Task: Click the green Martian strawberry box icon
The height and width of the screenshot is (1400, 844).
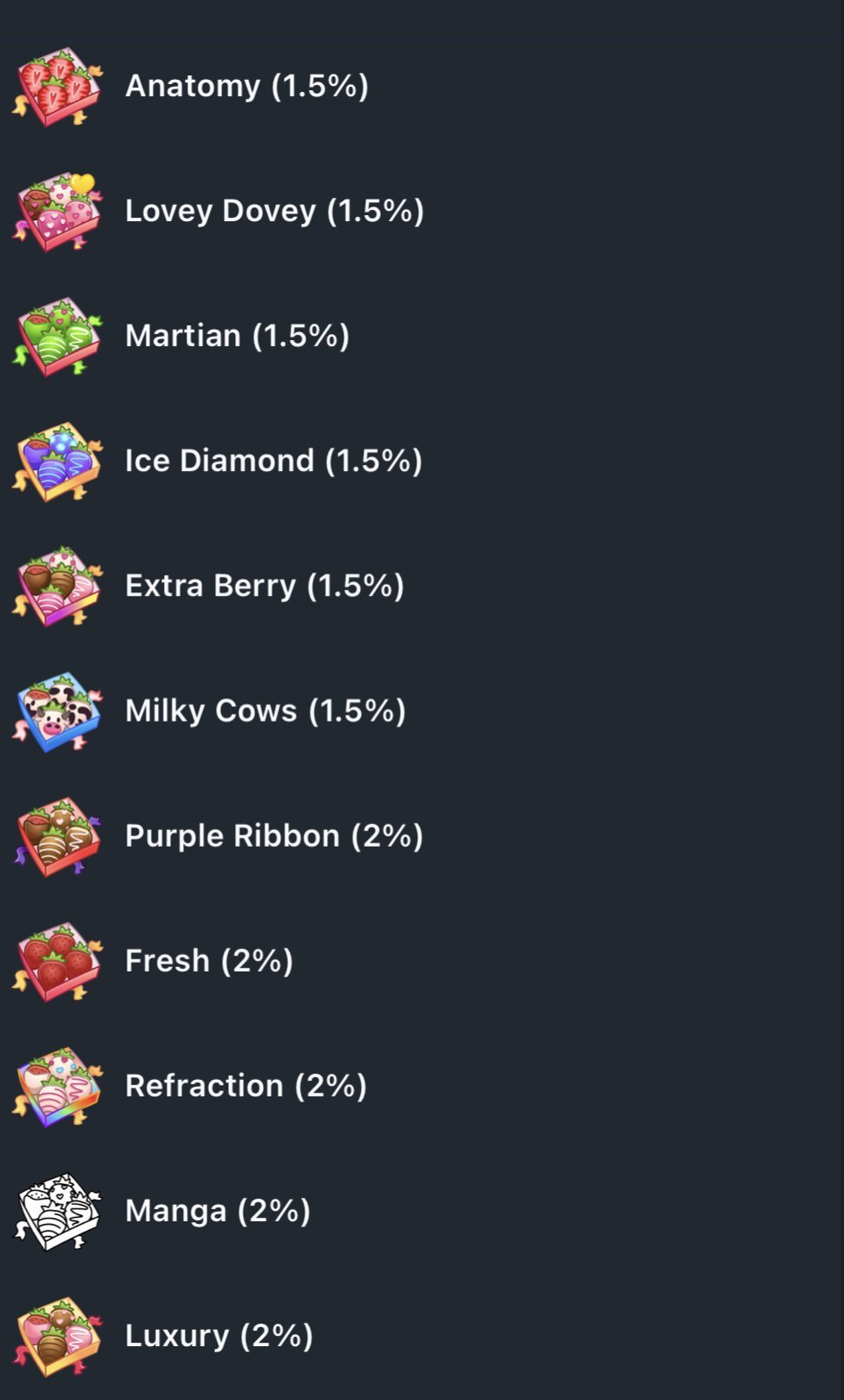Action: pos(57,337)
